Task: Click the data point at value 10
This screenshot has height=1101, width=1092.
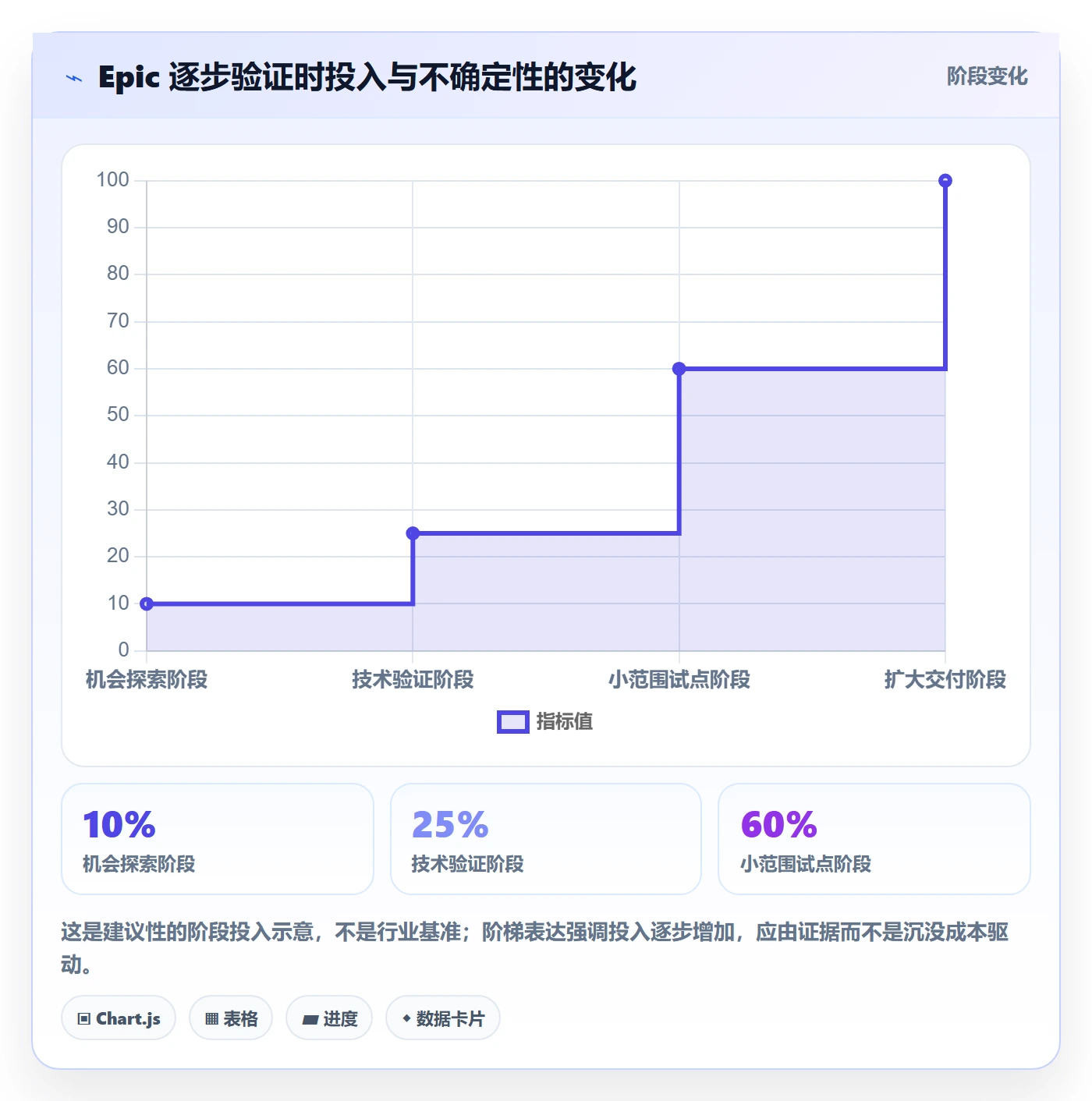Action: [147, 604]
